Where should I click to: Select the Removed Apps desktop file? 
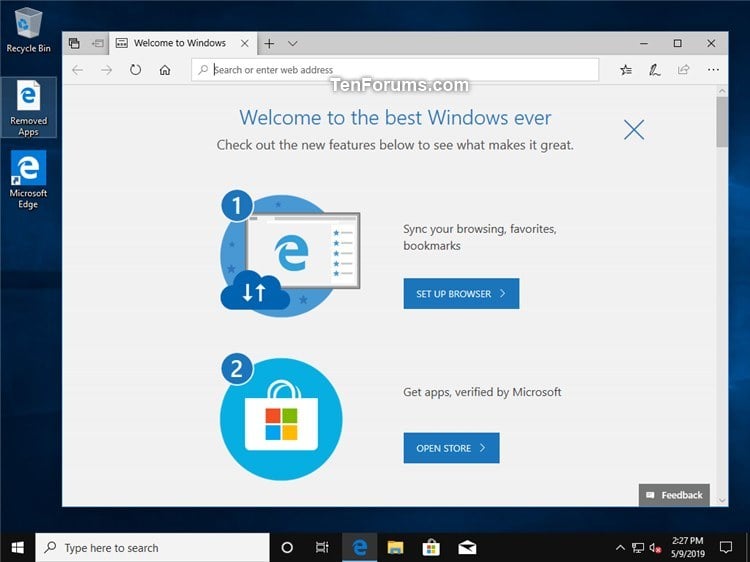pos(29,108)
